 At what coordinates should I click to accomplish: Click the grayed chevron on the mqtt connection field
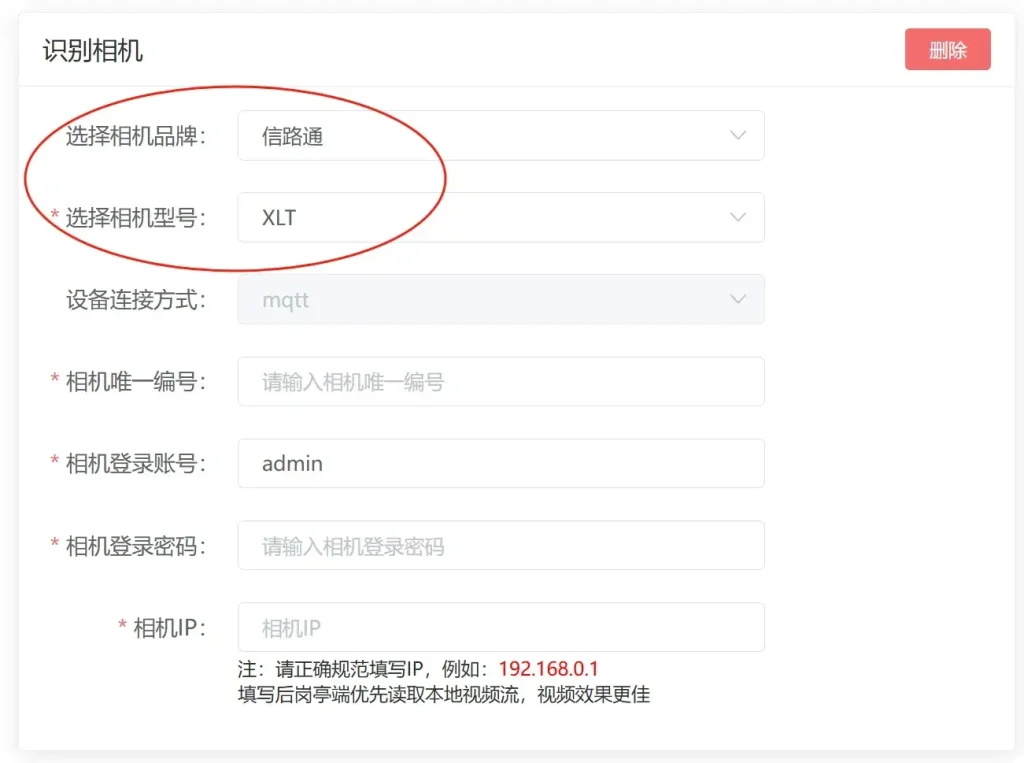point(738,299)
